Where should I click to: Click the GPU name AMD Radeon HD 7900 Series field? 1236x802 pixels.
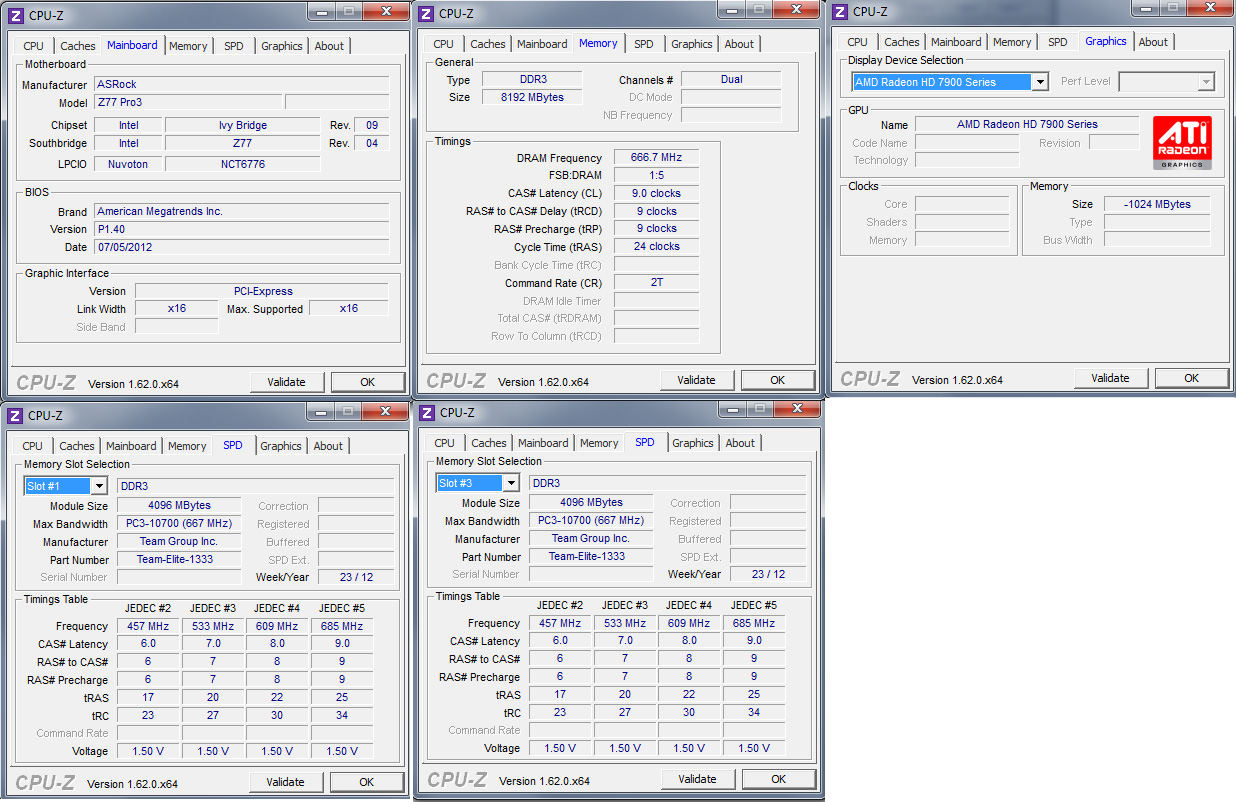click(1027, 124)
